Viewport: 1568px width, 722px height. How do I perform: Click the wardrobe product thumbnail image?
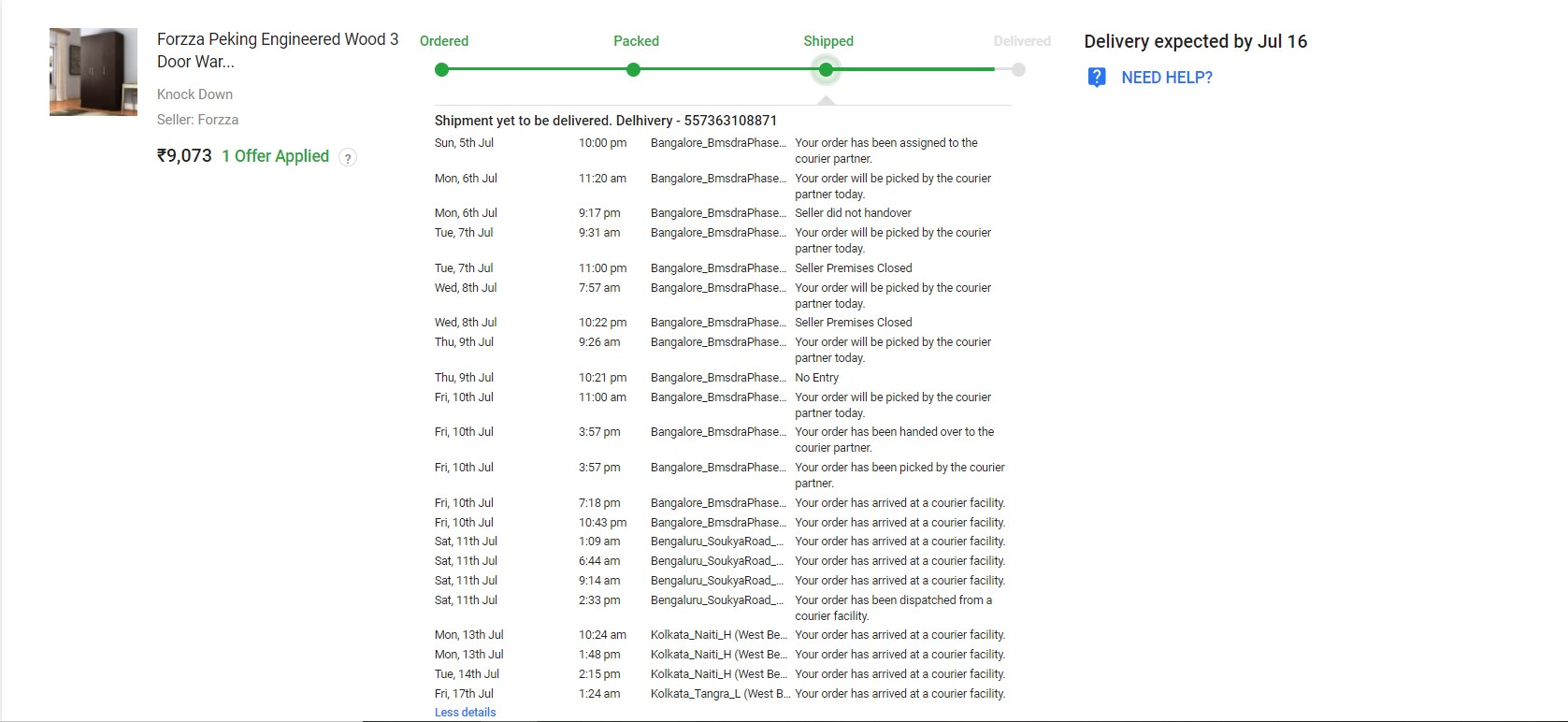click(93, 72)
